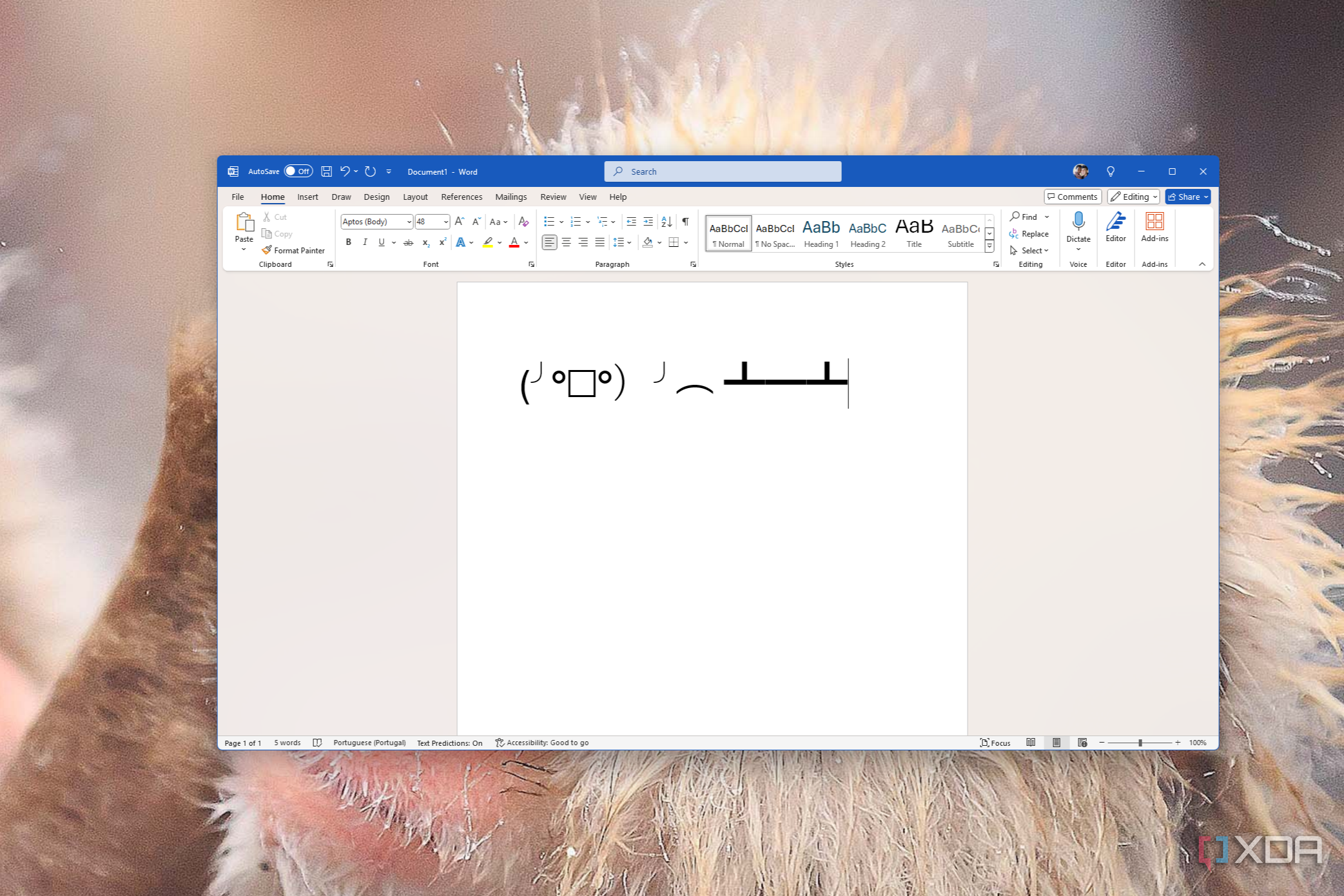This screenshot has width=1344, height=896.
Task: Open the font size dropdown
Action: (445, 222)
